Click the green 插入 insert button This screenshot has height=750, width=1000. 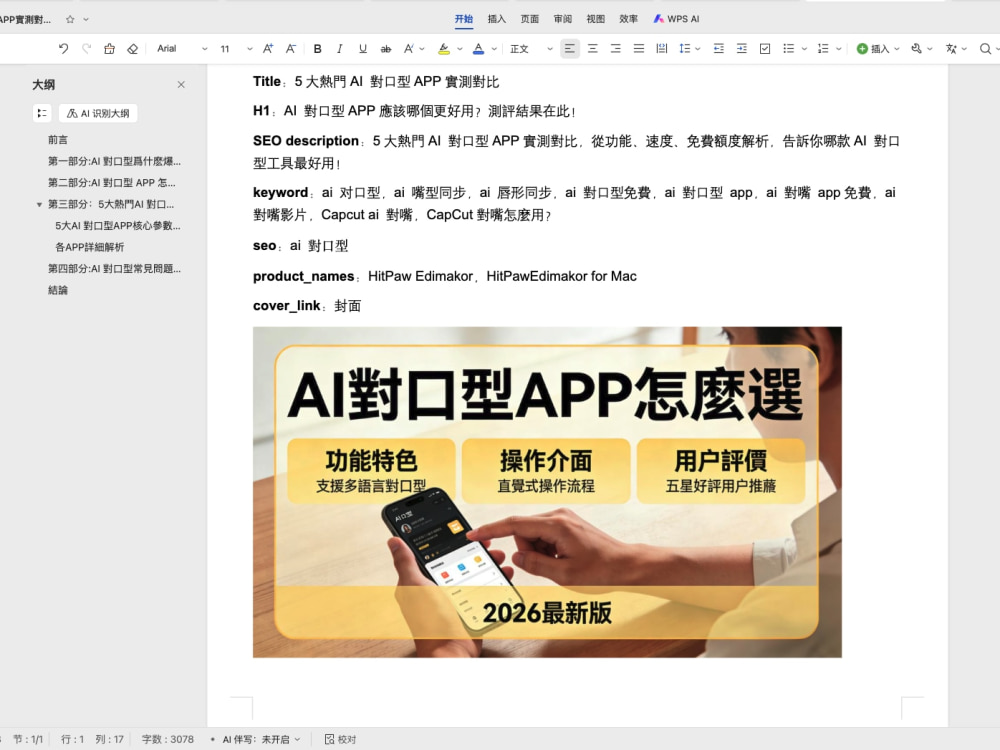point(877,48)
